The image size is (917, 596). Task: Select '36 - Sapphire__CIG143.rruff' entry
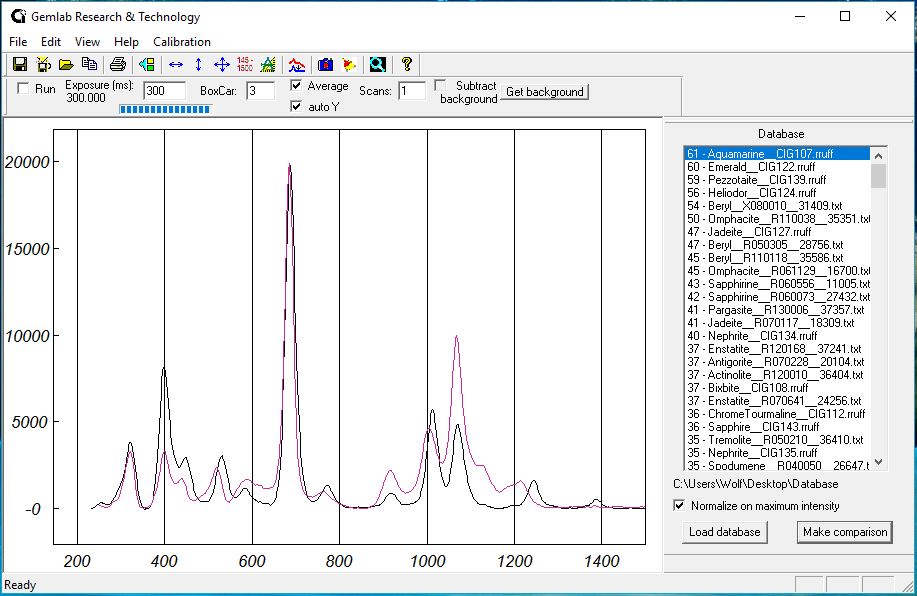[x=777, y=426]
